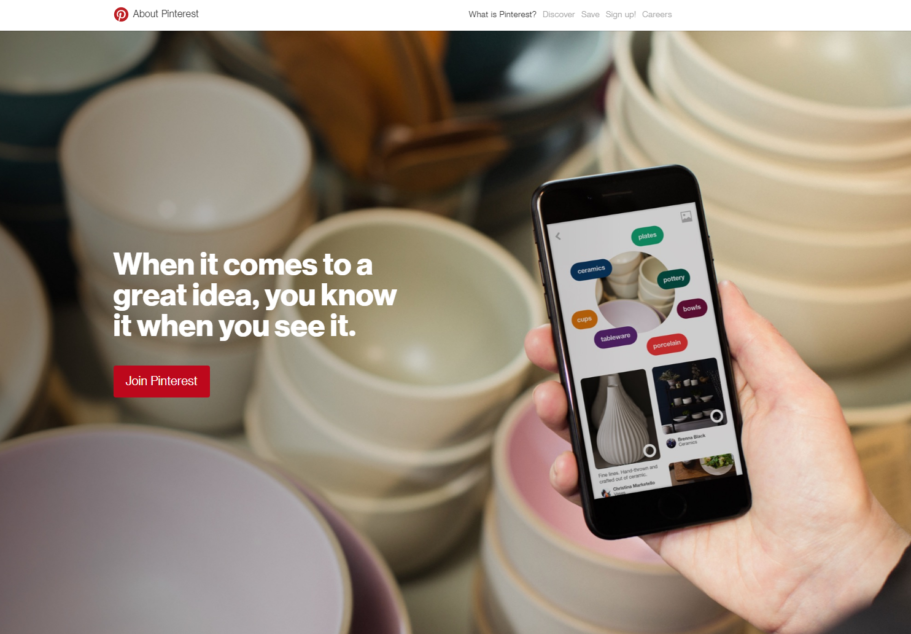
Task: Click the red Join Pinterest button
Action: click(x=162, y=381)
